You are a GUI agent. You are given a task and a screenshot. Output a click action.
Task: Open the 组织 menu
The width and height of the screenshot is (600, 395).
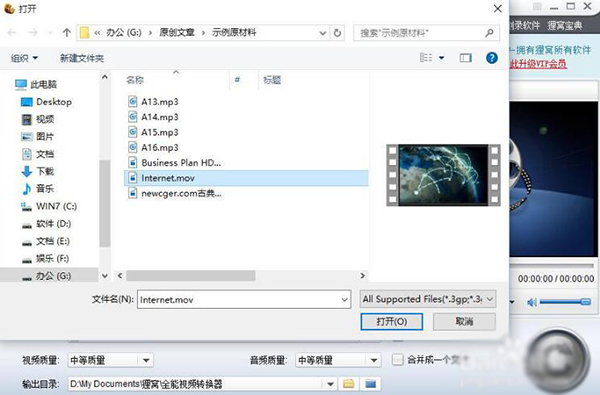coord(24,58)
